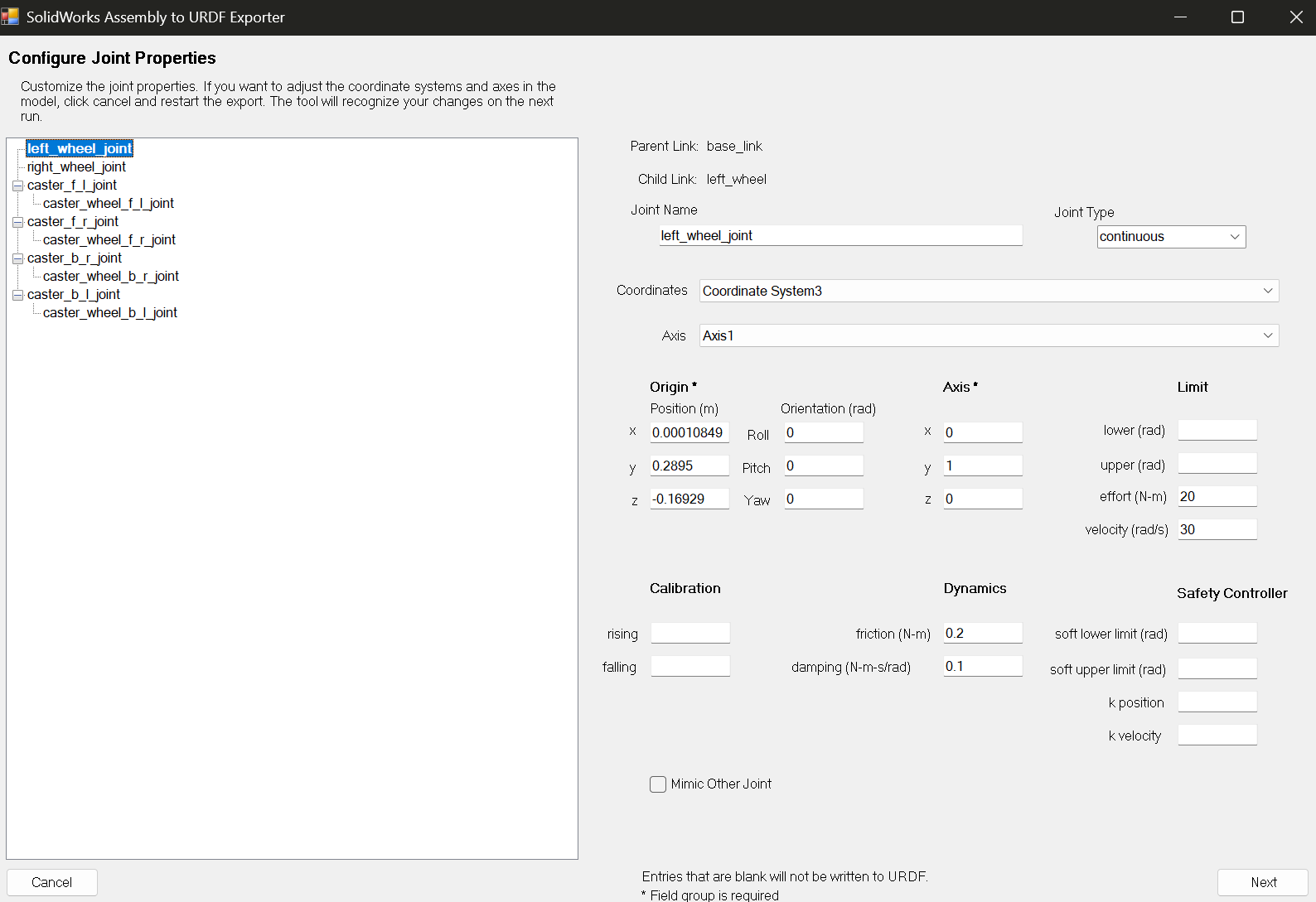Image resolution: width=1316 pixels, height=902 pixels.
Task: Click the upper (rad) limit field
Action: pos(1217,463)
